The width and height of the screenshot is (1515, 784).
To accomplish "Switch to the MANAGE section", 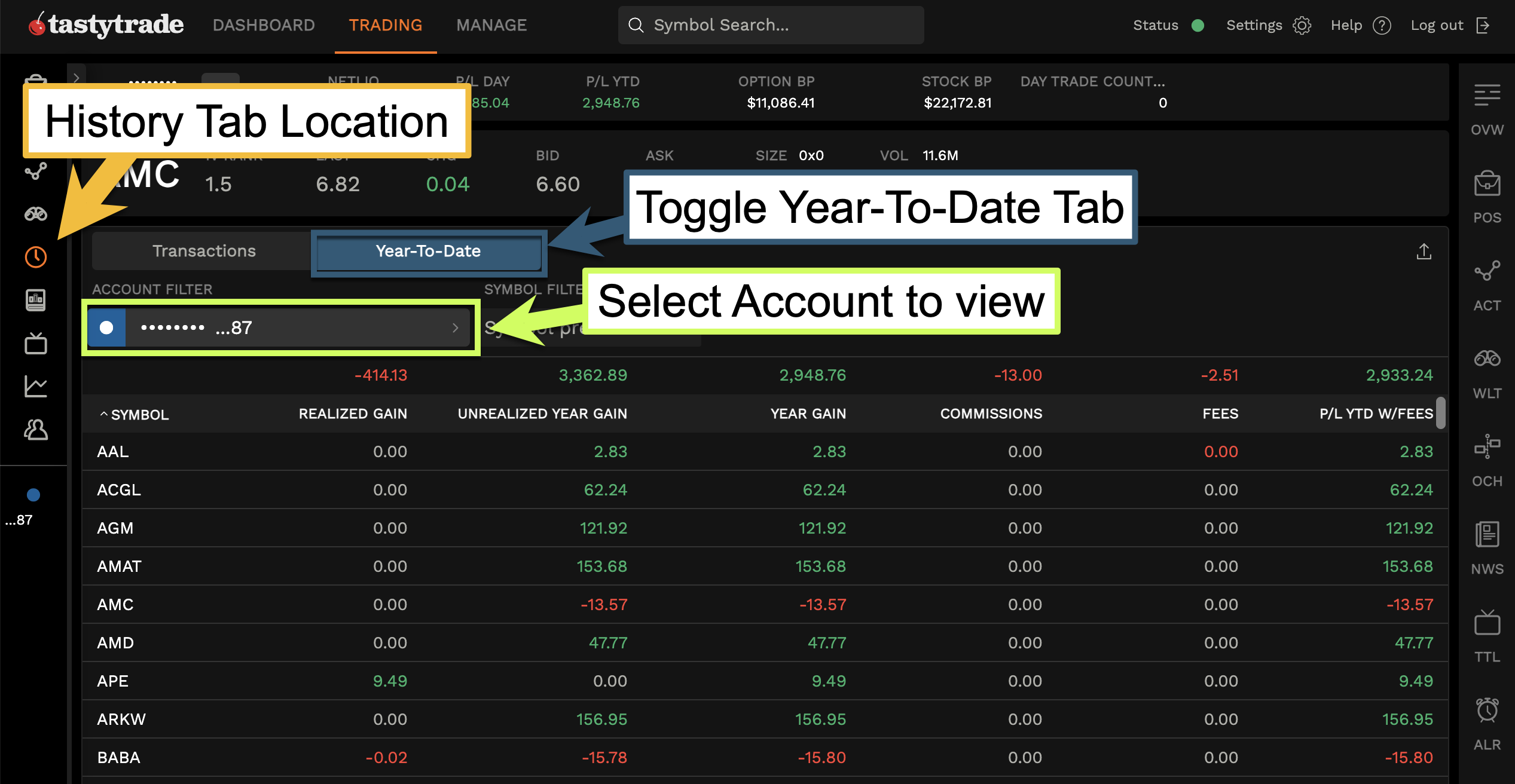I will (x=491, y=25).
